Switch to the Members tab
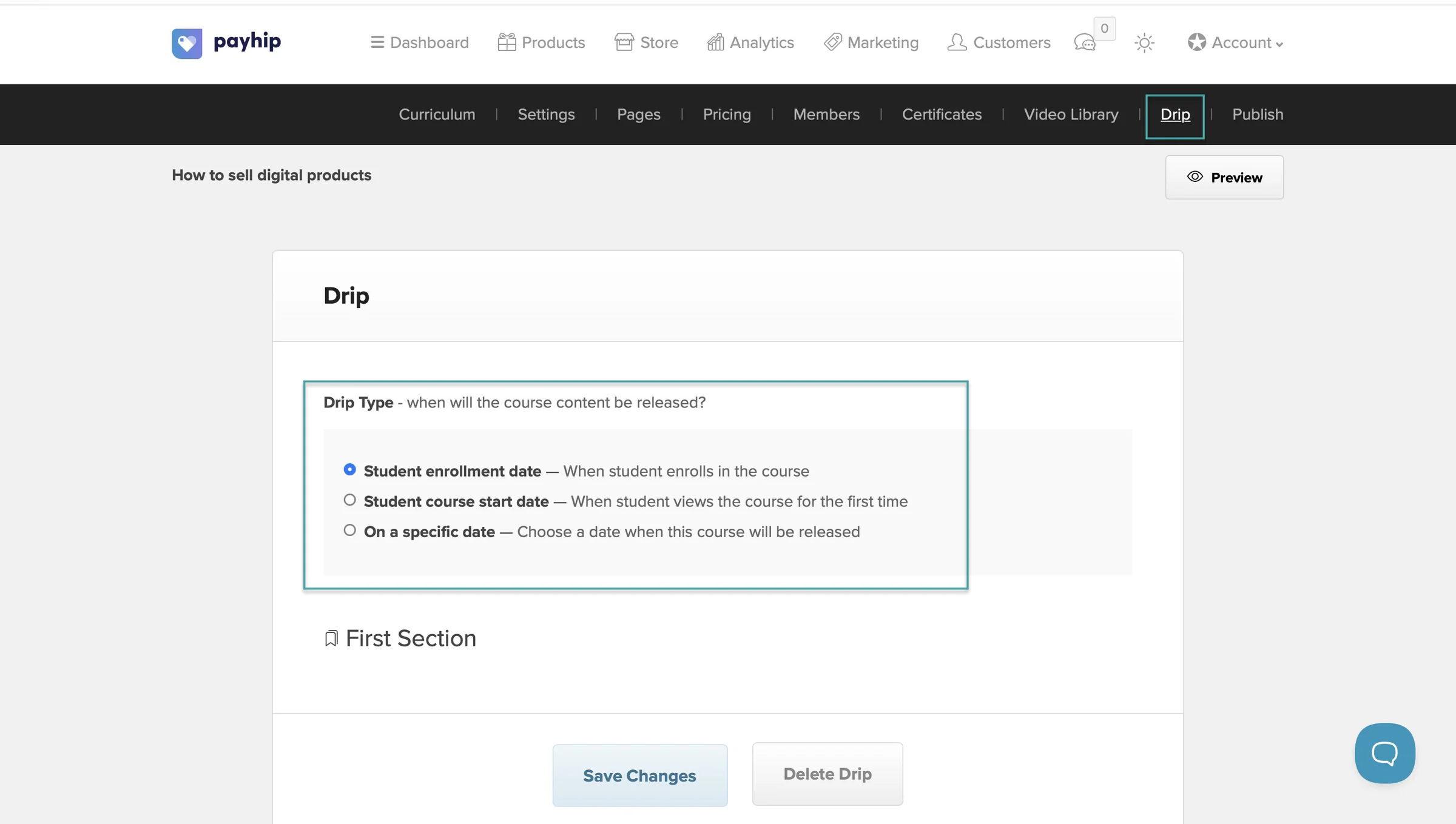This screenshot has height=824, width=1456. (826, 115)
